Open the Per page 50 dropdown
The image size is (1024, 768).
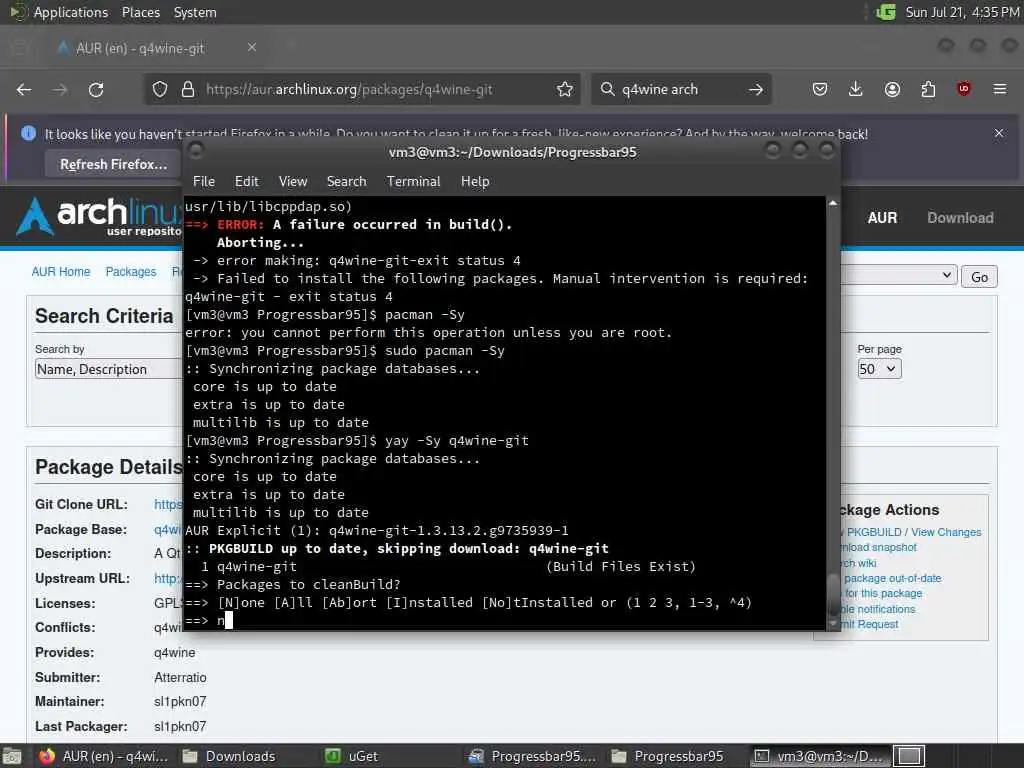coord(879,369)
